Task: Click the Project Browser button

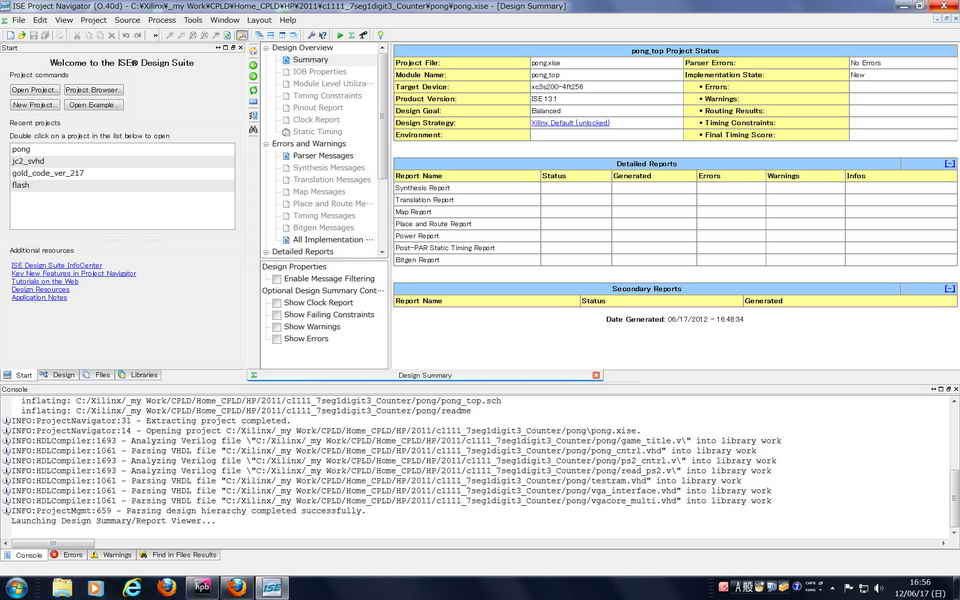Action: [94, 90]
